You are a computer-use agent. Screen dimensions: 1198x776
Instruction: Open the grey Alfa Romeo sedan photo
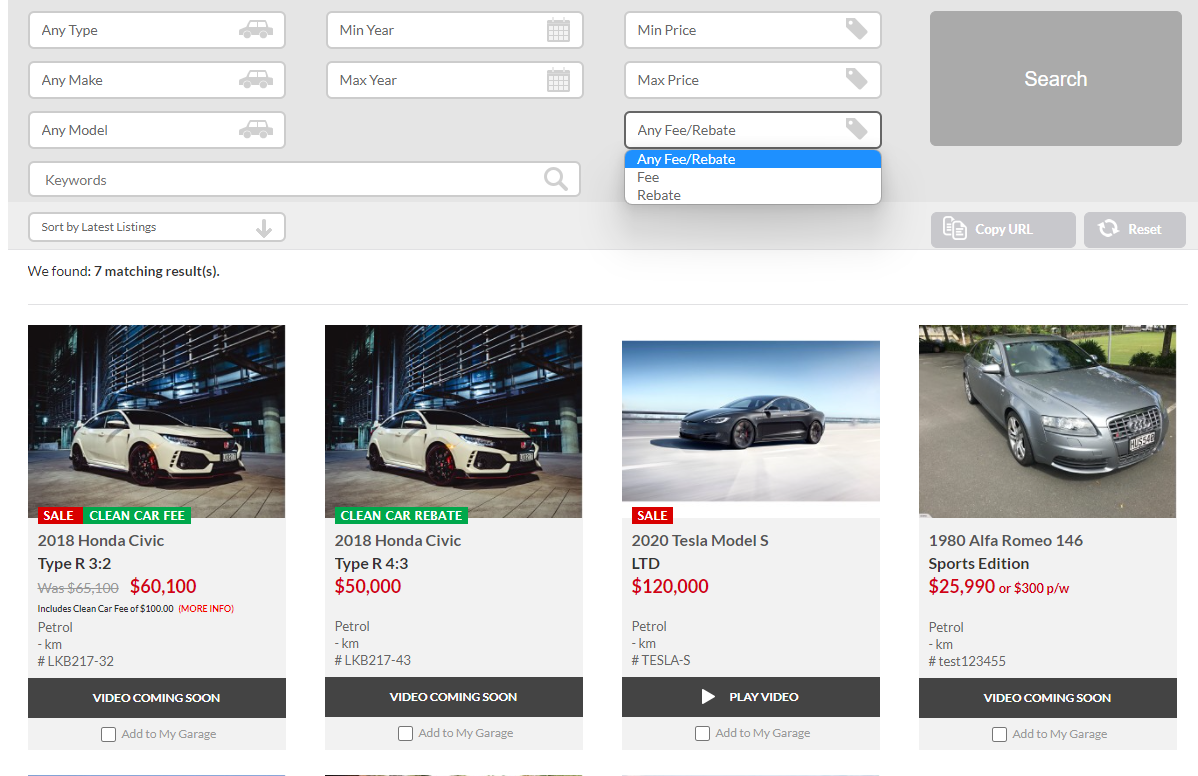point(1047,422)
